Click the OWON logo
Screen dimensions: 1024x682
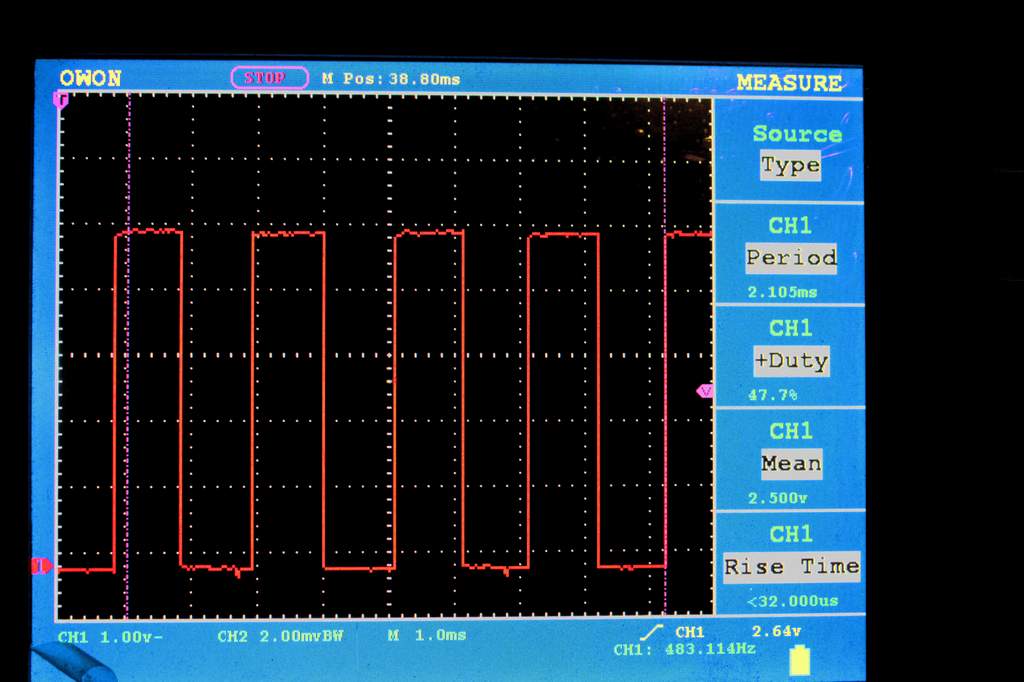tap(90, 78)
